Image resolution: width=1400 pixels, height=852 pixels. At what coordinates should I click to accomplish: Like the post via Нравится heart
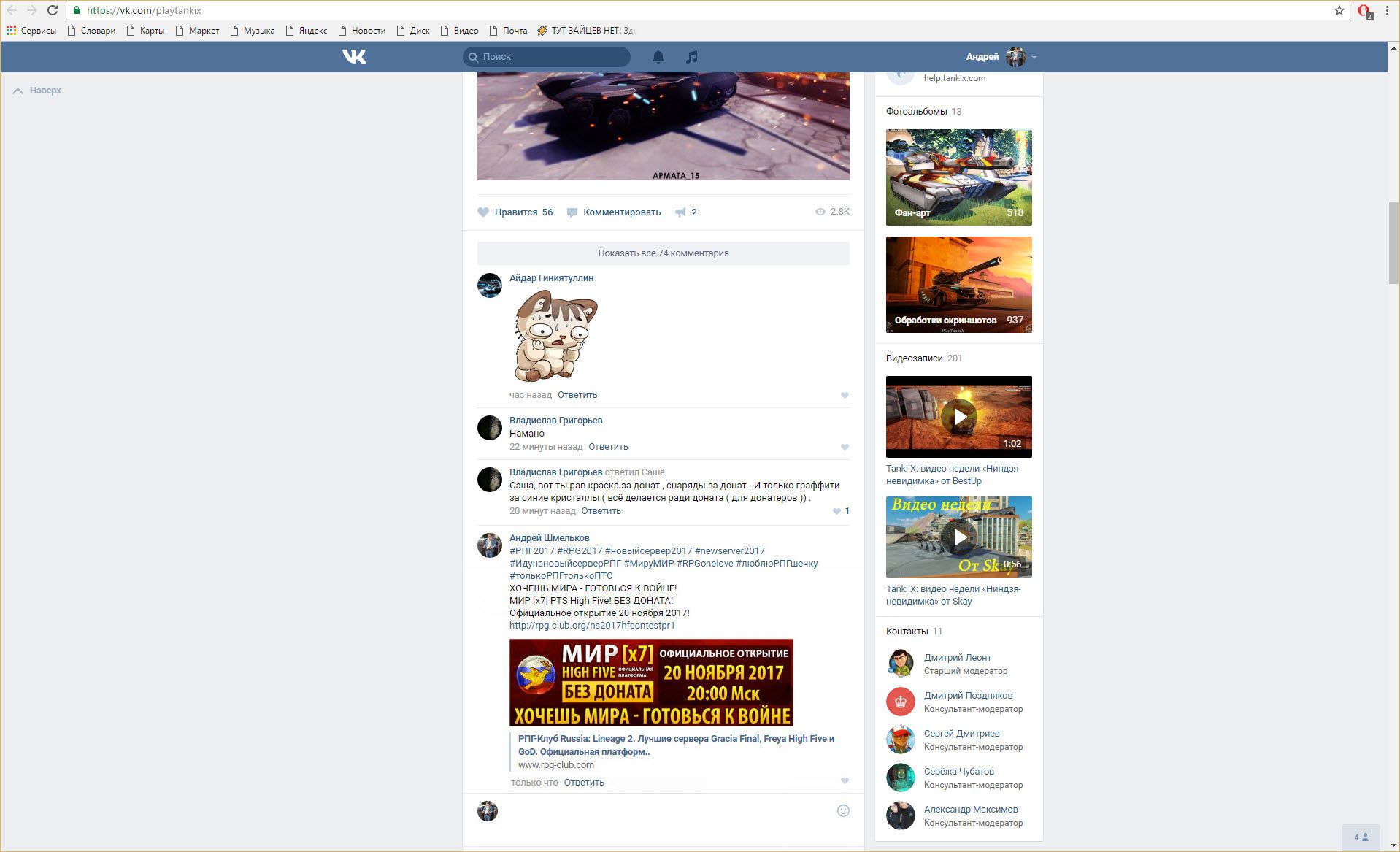[x=483, y=212]
